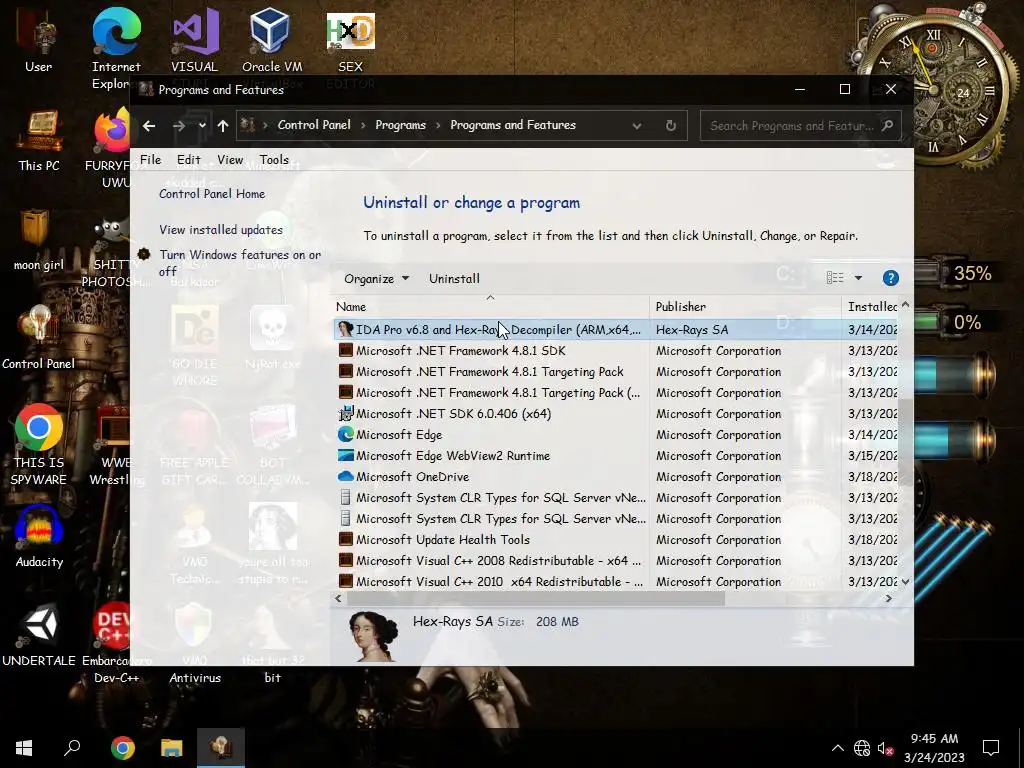Click the refresh button in address bar
Screen dimensions: 1024x768
671,125
